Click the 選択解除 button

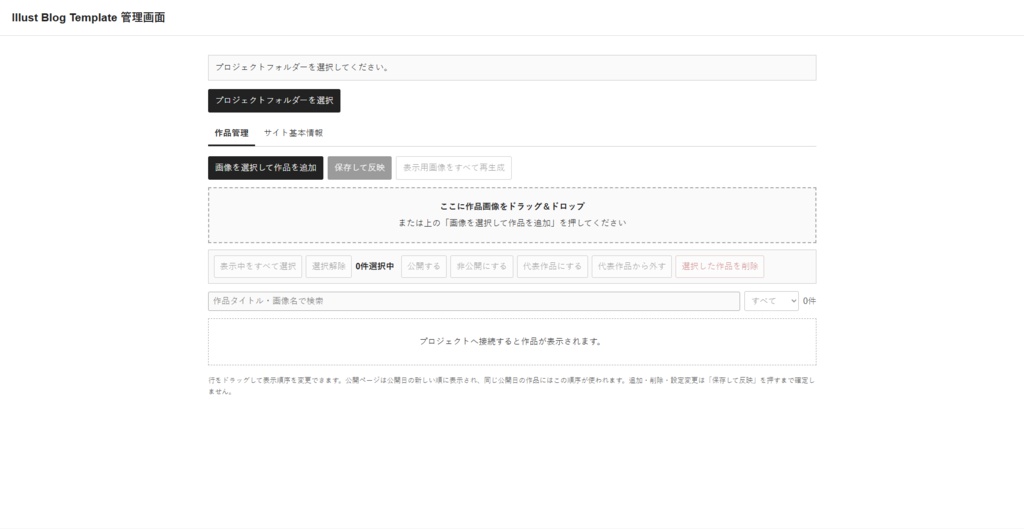point(328,266)
